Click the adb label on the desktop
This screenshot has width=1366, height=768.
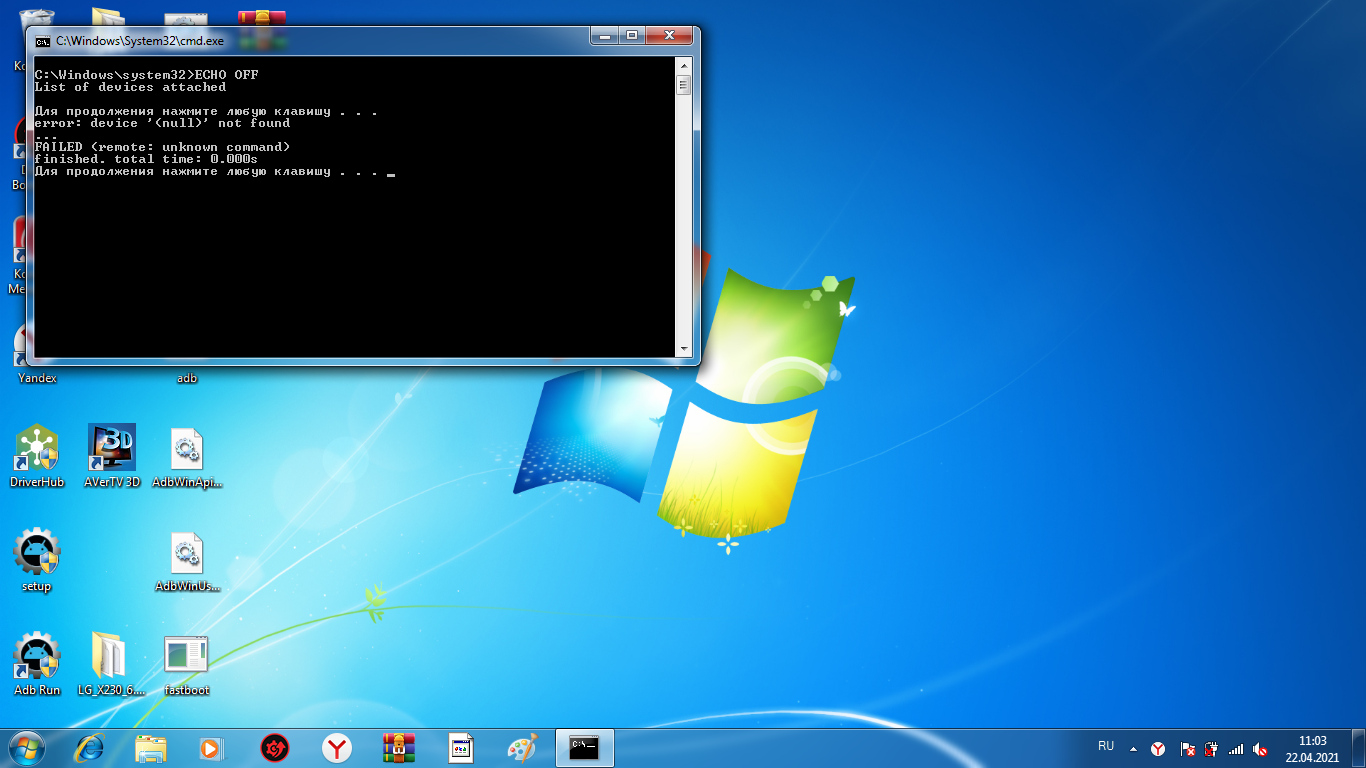[x=187, y=378]
